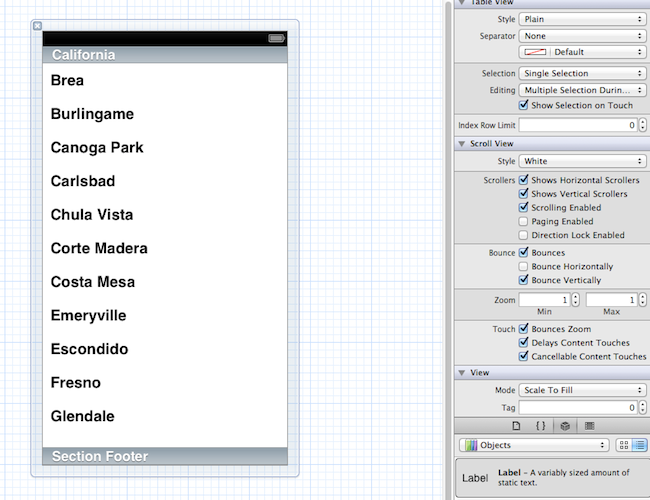Screen dimensions: 650x500
Task: Switch library to list view
Action: pos(640,445)
